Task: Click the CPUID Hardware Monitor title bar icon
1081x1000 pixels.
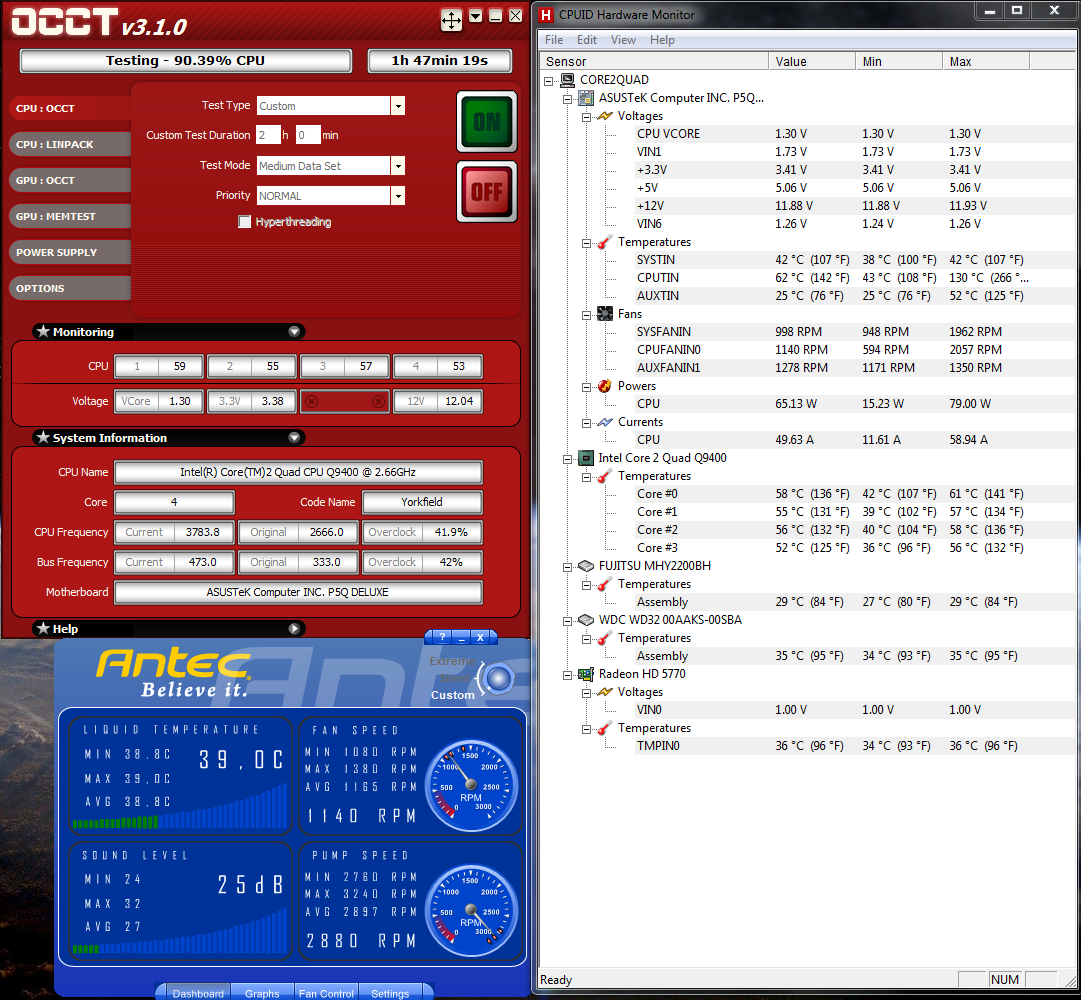Action: 547,14
